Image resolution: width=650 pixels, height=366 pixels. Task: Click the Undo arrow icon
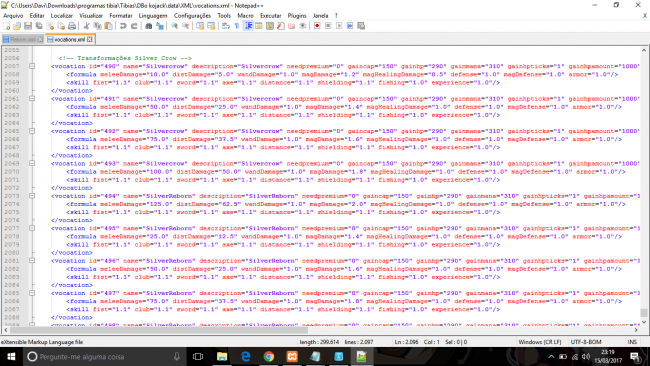click(x=123, y=26)
